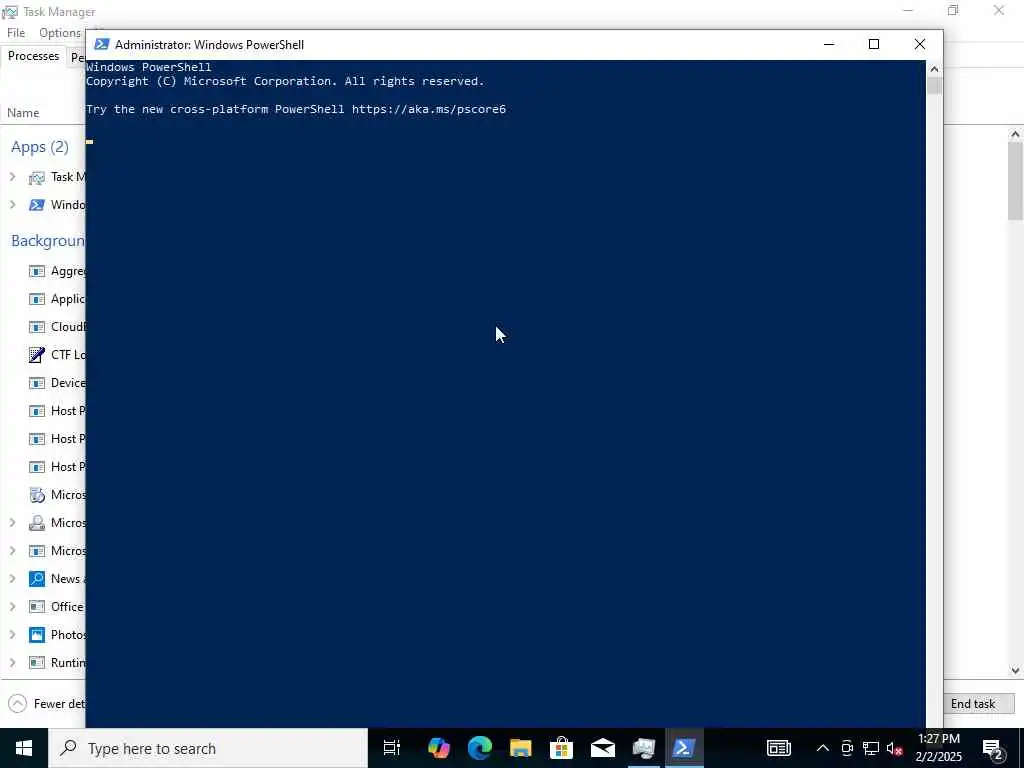This screenshot has width=1024, height=768.
Task: Click the Runtime process icon
Action: pos(37,663)
